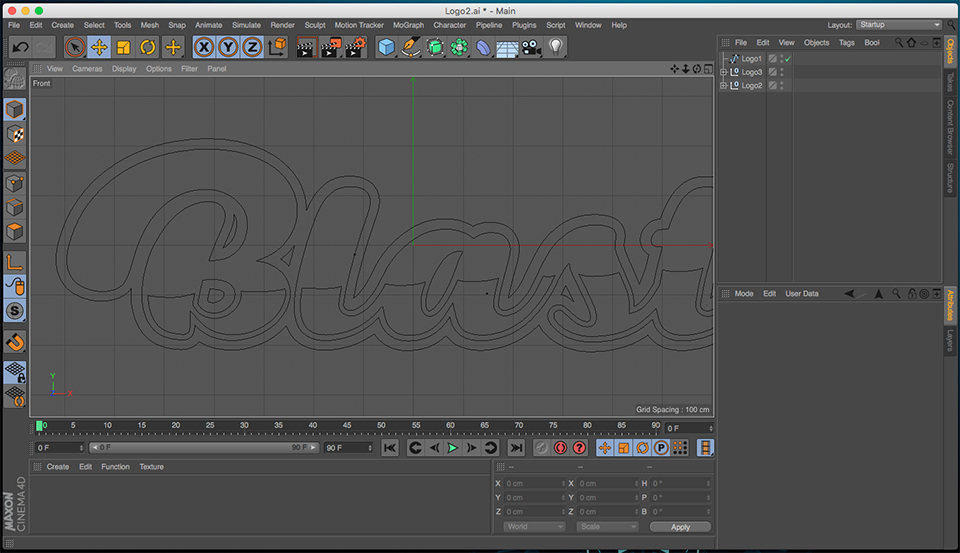Add a Camera object

[x=531, y=47]
